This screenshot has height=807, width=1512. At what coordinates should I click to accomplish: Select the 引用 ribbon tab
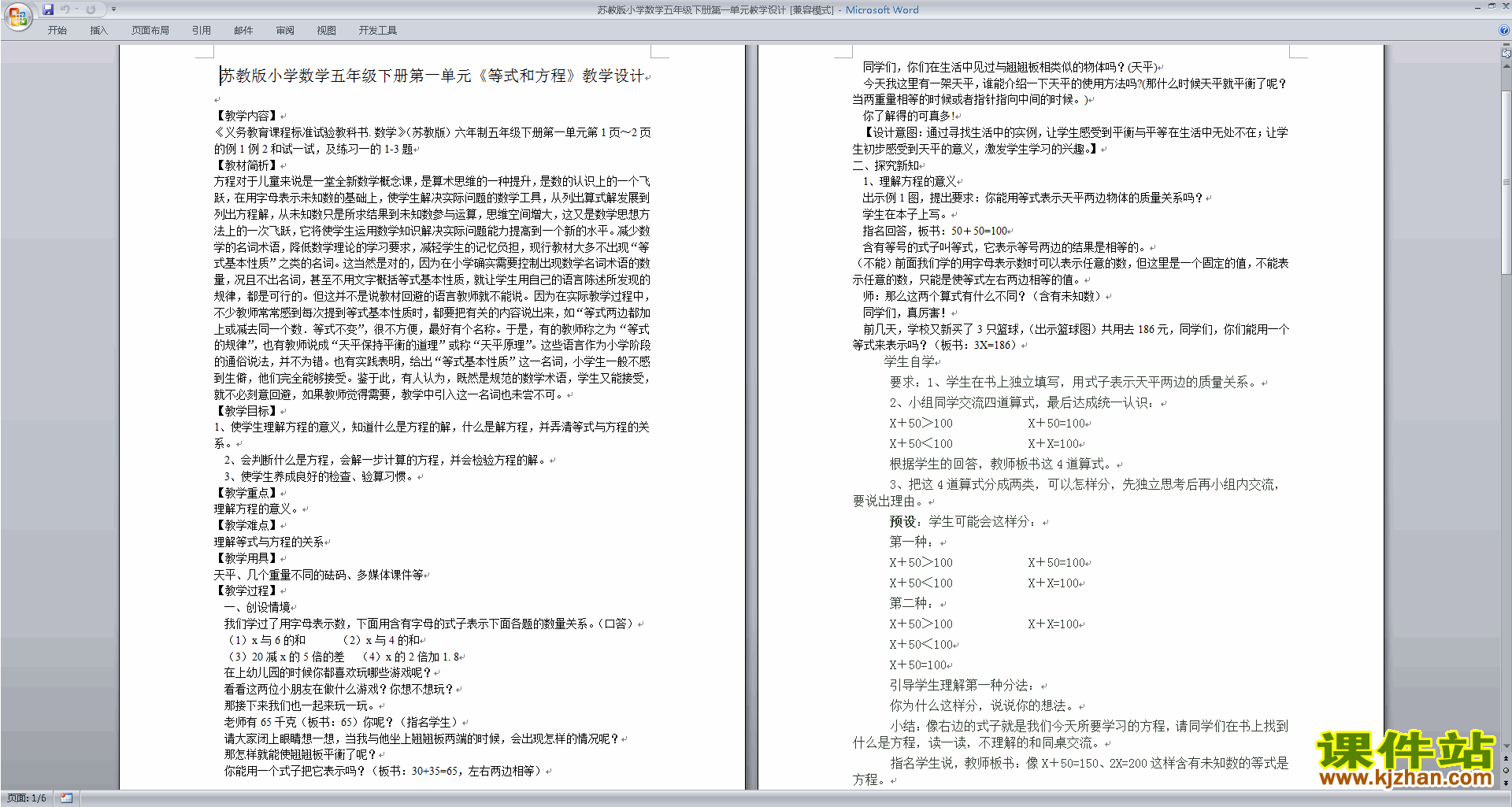[x=202, y=31]
